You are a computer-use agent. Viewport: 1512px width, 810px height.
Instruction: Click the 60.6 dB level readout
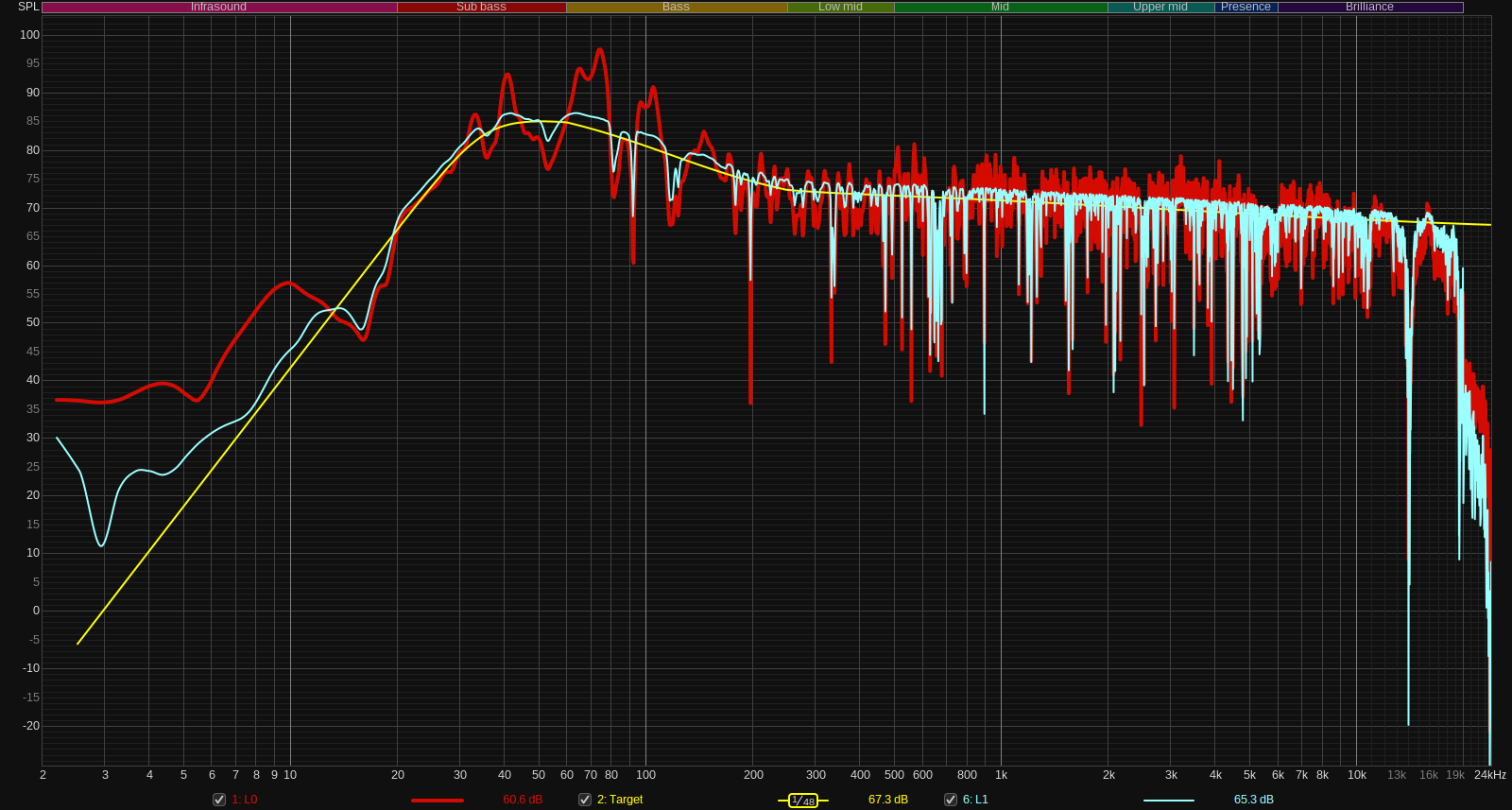pos(523,800)
